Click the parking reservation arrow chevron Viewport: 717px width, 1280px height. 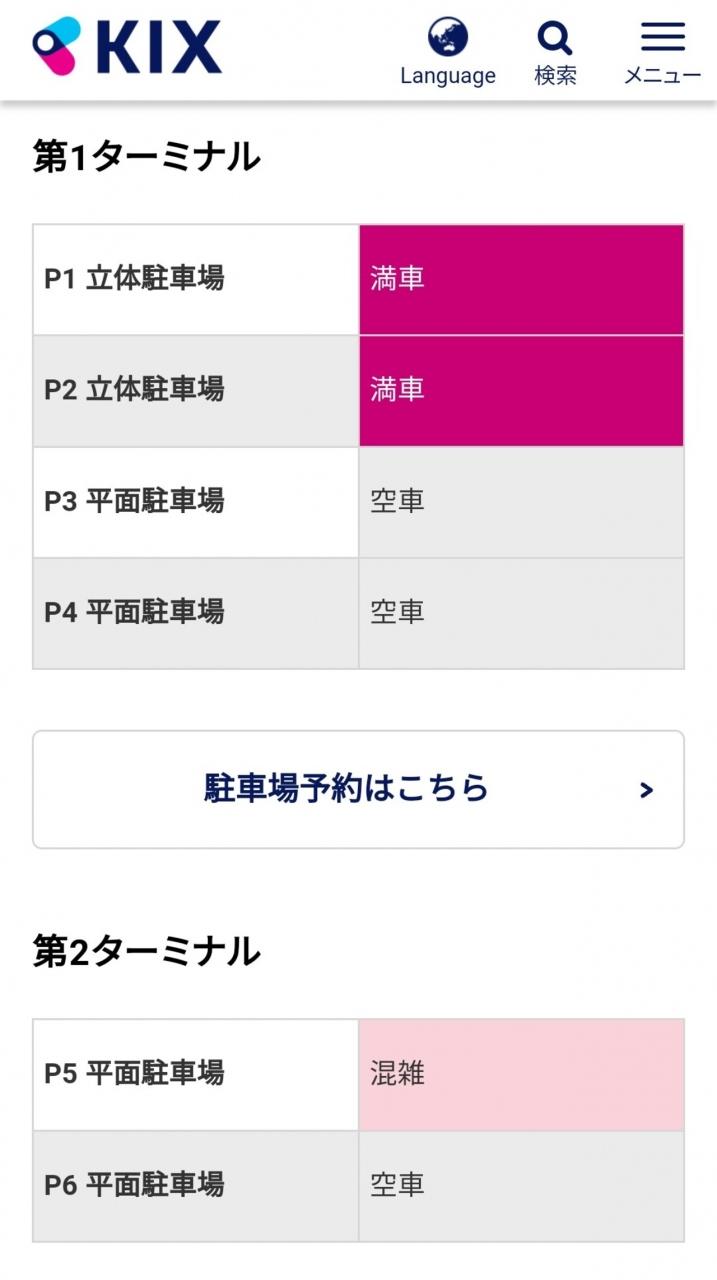pos(646,790)
